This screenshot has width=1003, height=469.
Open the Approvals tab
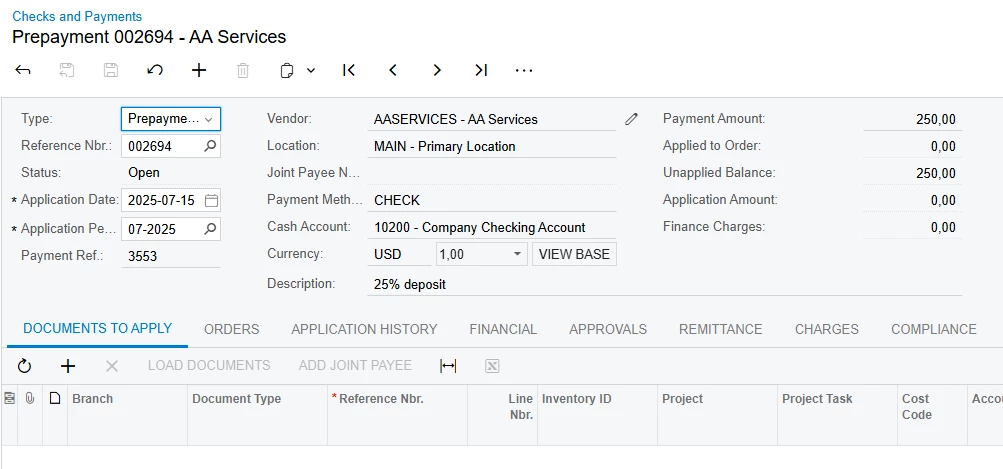[x=608, y=330]
